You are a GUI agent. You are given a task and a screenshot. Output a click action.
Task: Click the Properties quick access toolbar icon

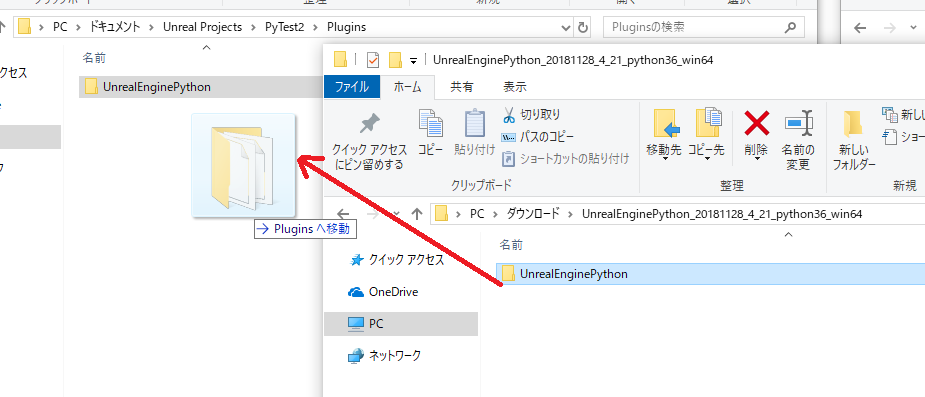[x=373, y=60]
